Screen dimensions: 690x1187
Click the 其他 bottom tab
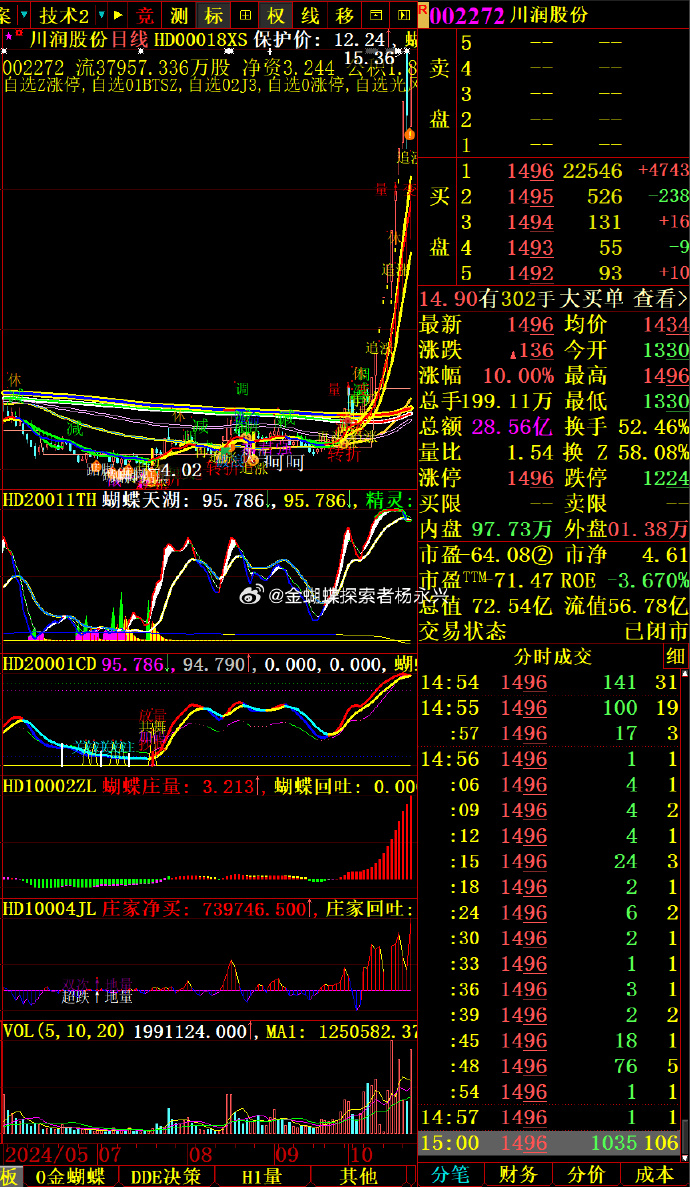pyautogui.click(x=358, y=1176)
